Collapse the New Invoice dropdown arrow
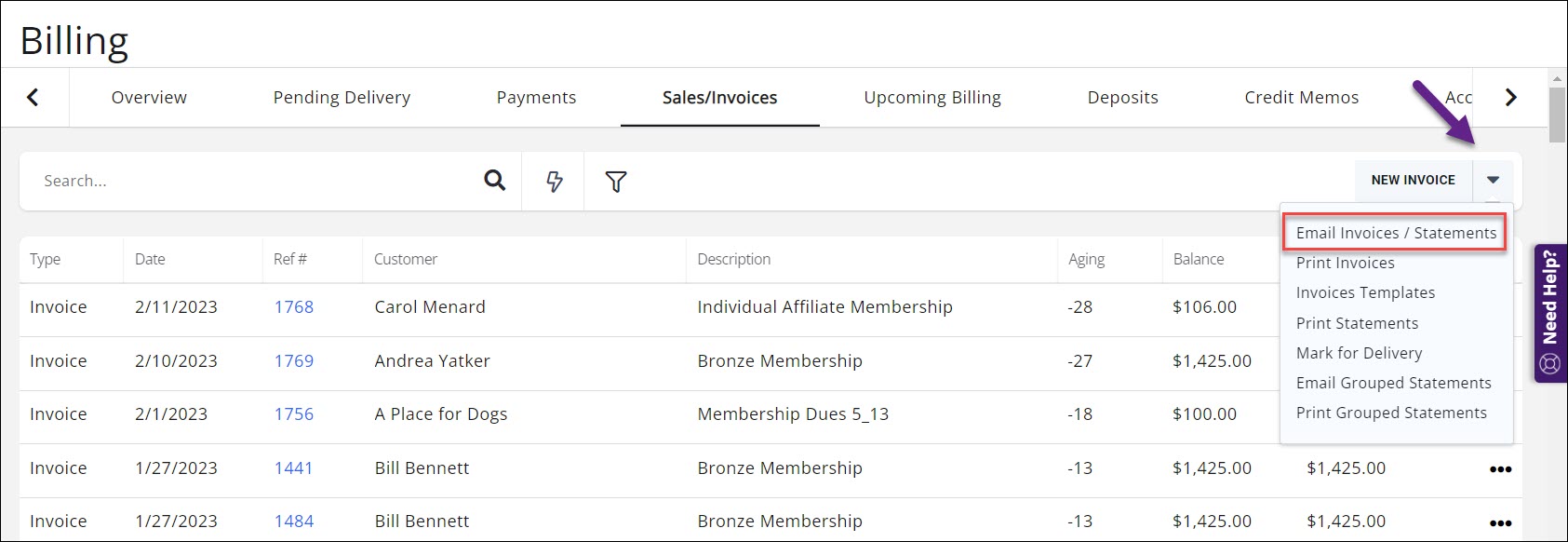The image size is (1568, 542). click(1493, 180)
